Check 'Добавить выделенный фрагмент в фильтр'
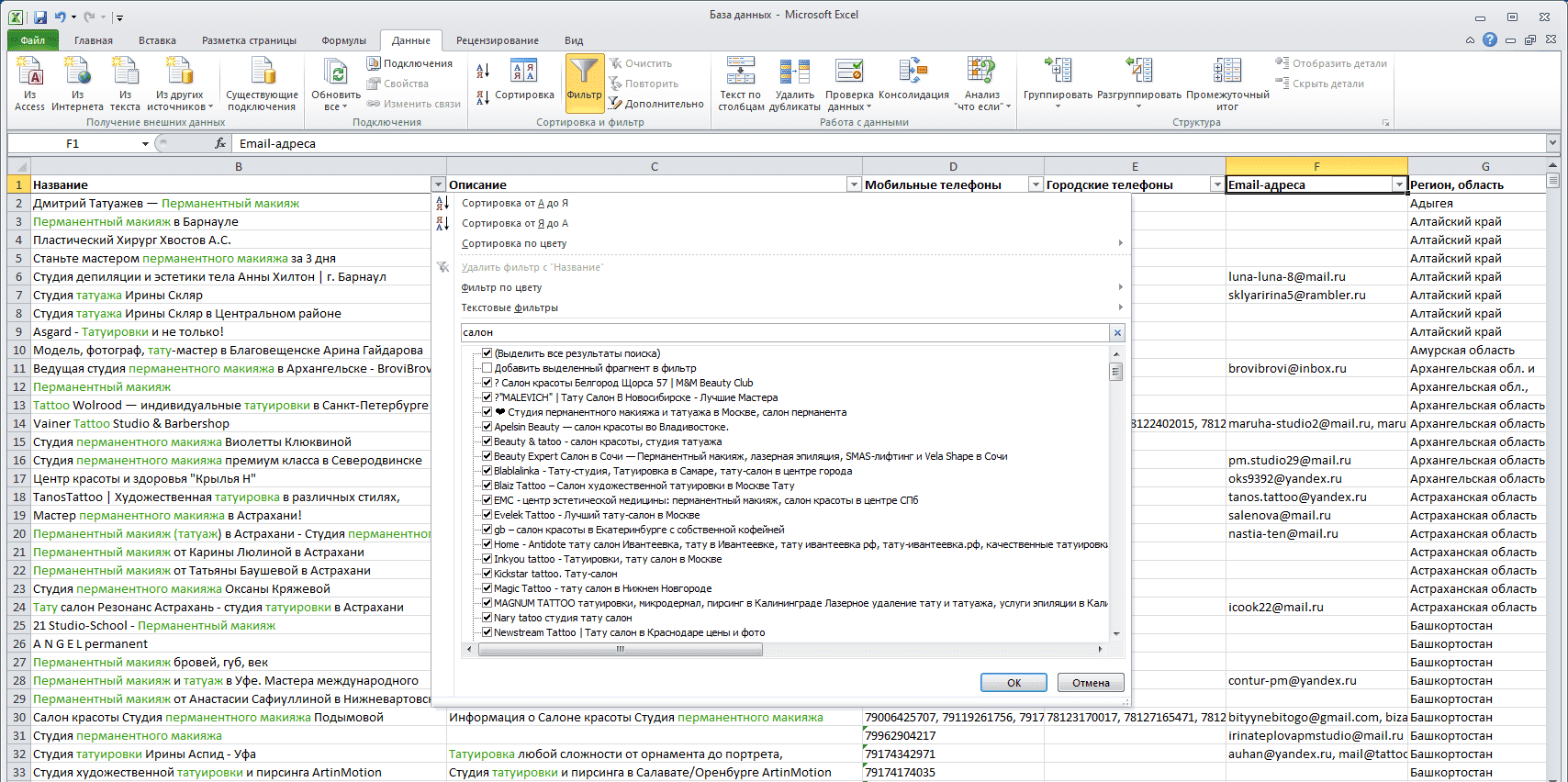 487,368
